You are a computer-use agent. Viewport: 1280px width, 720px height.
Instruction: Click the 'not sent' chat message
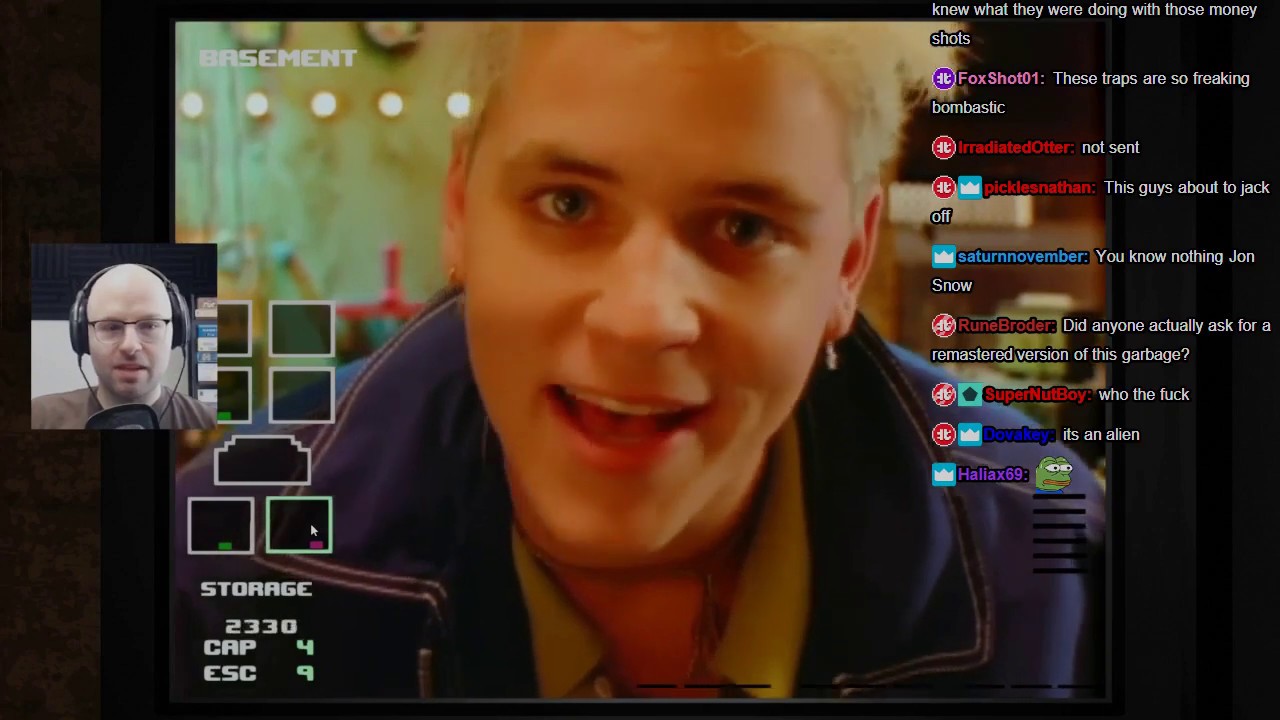[x=1110, y=147]
